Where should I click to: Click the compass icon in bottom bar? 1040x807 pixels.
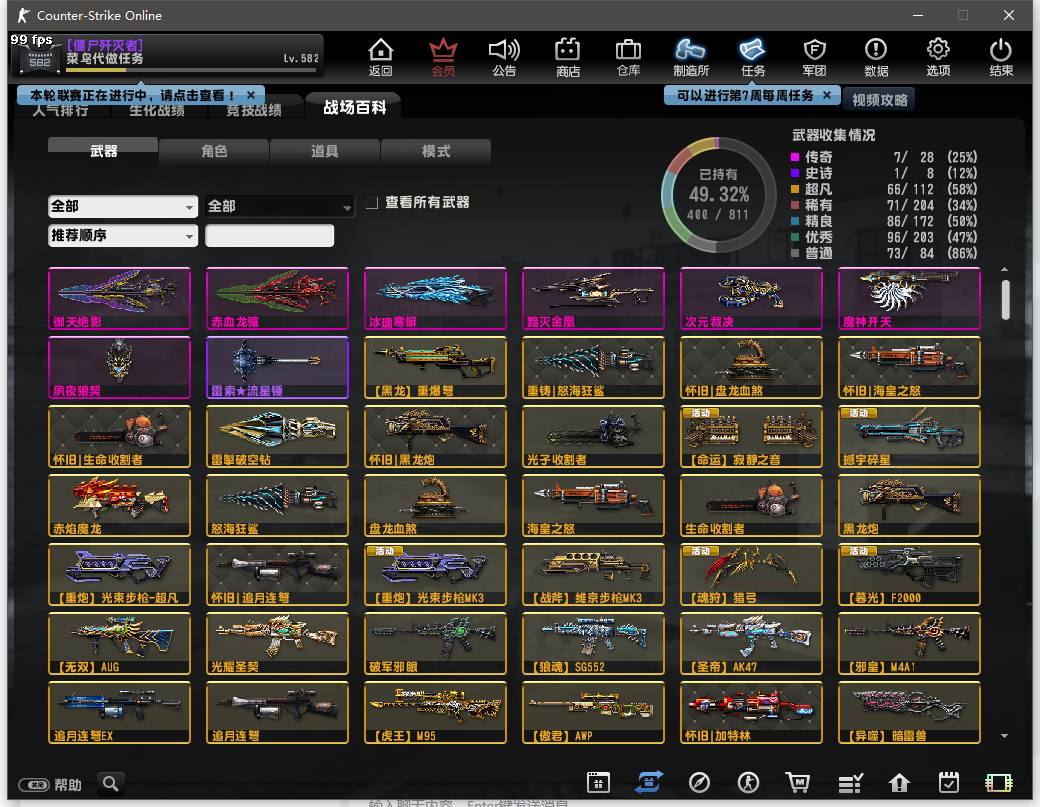(699, 782)
